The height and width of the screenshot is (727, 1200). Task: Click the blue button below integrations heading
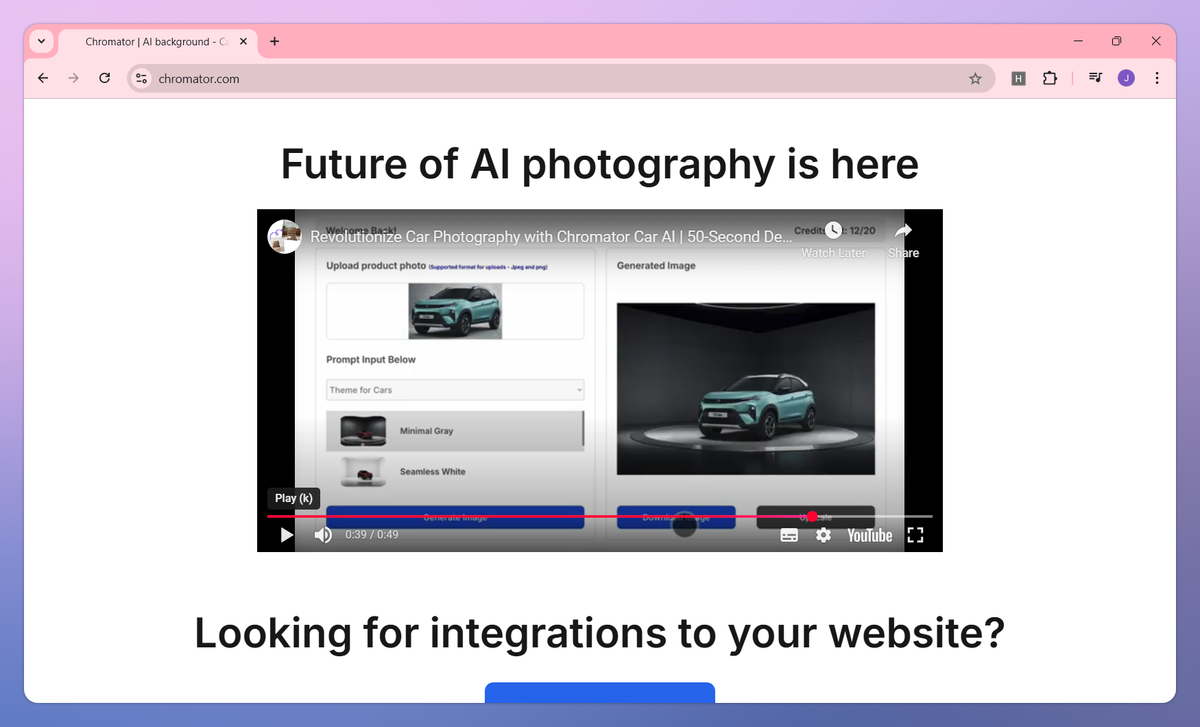point(600,692)
